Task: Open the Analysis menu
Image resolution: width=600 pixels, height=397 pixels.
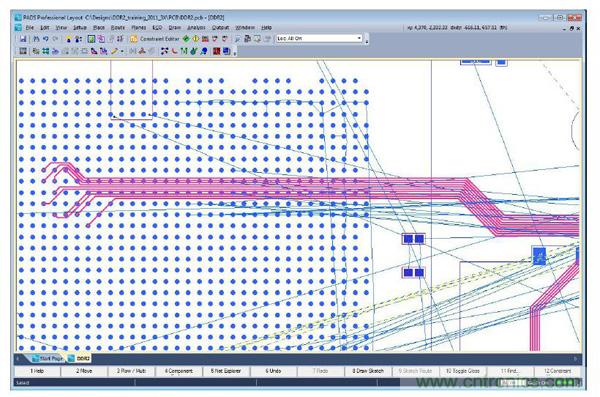Action: click(196, 28)
